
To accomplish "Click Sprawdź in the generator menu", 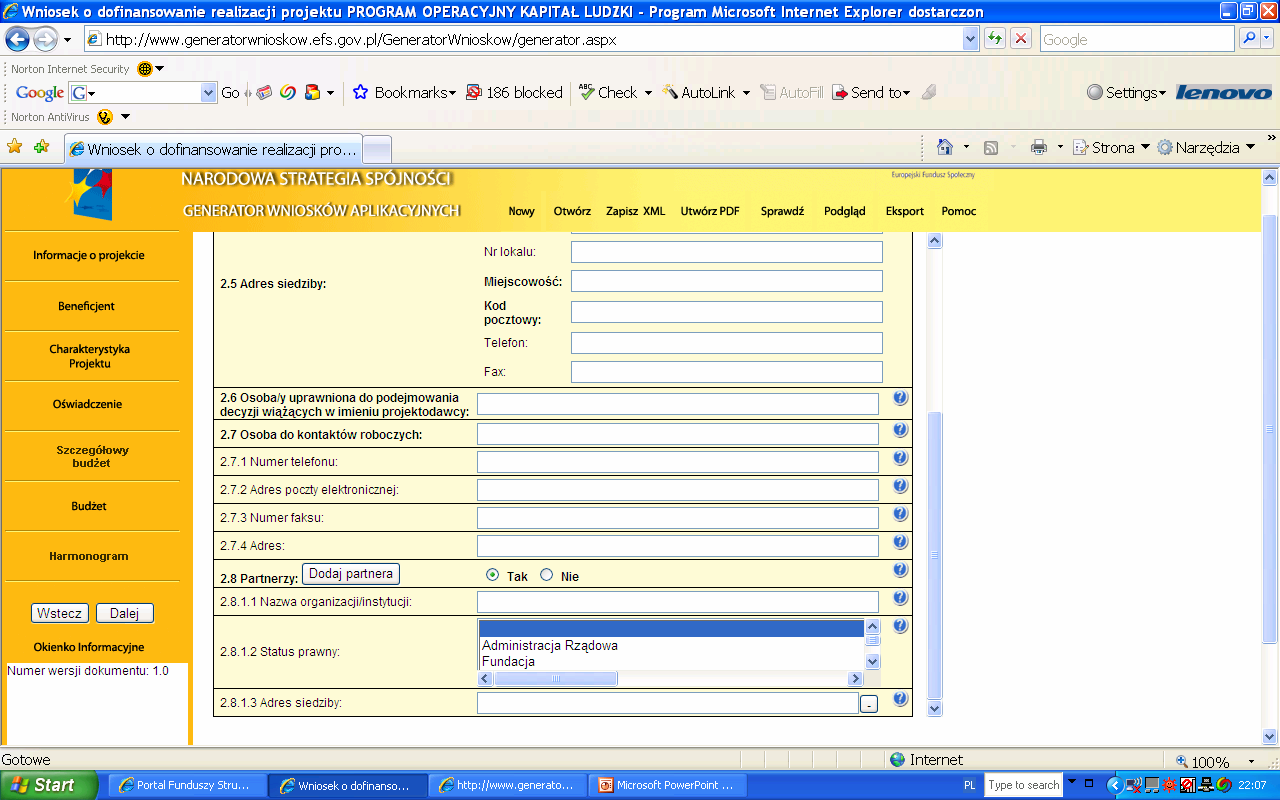I will click(x=782, y=211).
